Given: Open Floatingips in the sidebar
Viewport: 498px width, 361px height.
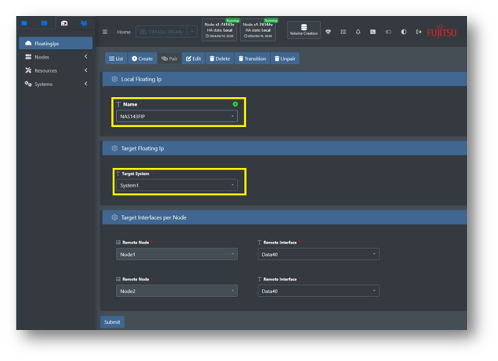Looking at the screenshot, I should pos(56,43).
